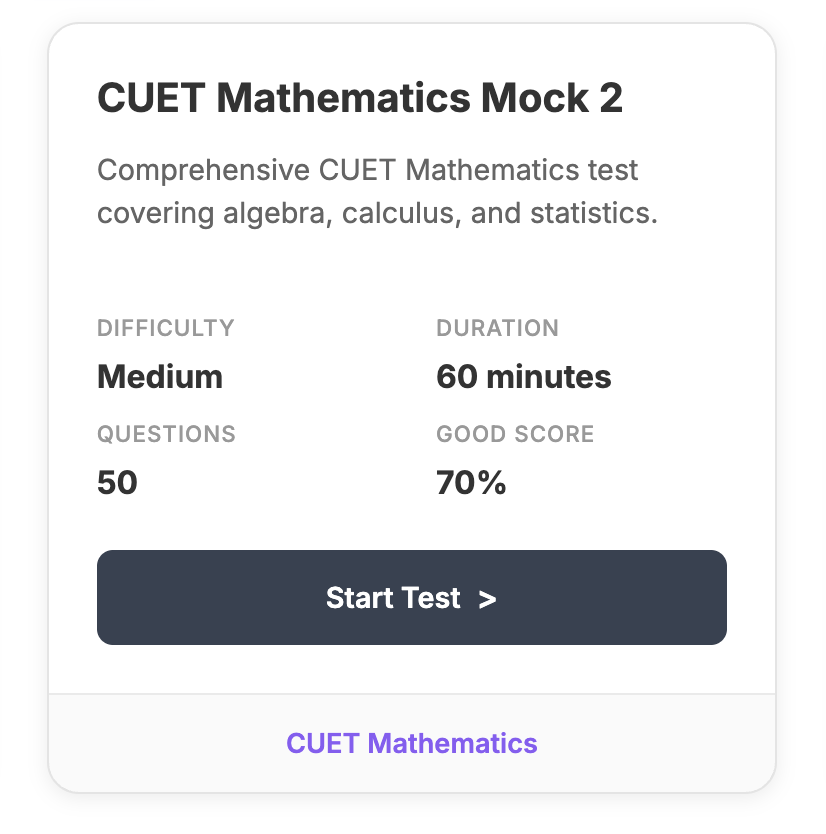Click the DURATION label
Viewport: 826px width, 834px height.
coord(497,328)
